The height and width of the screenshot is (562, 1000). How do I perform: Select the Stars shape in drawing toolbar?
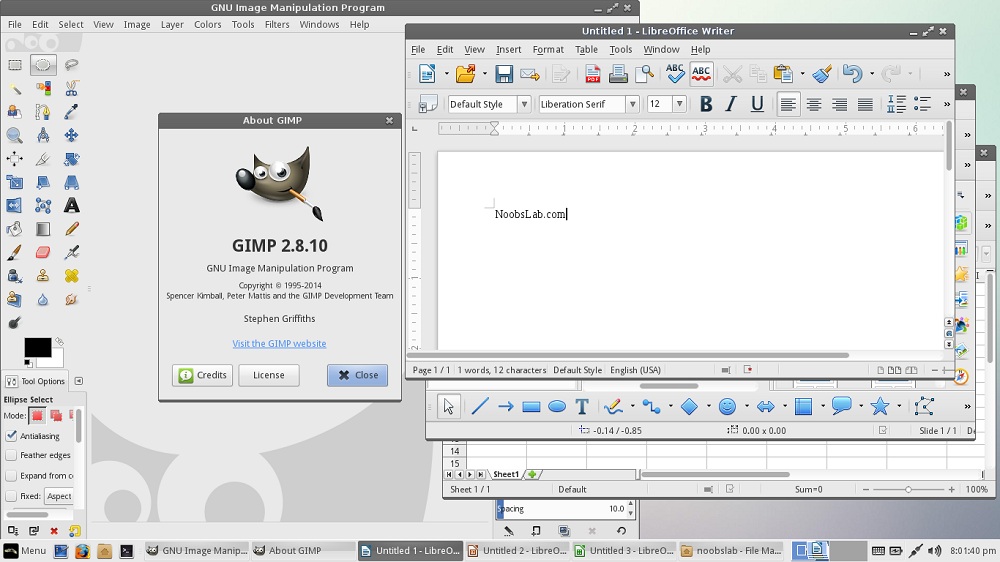pos(879,406)
